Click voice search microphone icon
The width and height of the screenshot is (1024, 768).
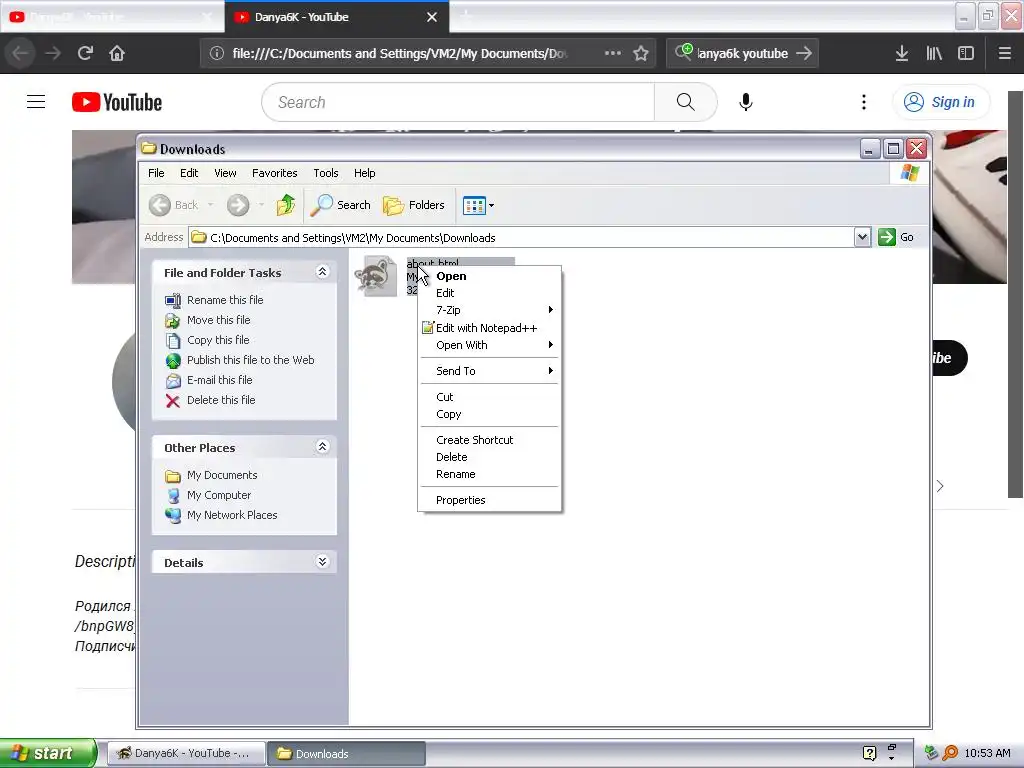(746, 102)
